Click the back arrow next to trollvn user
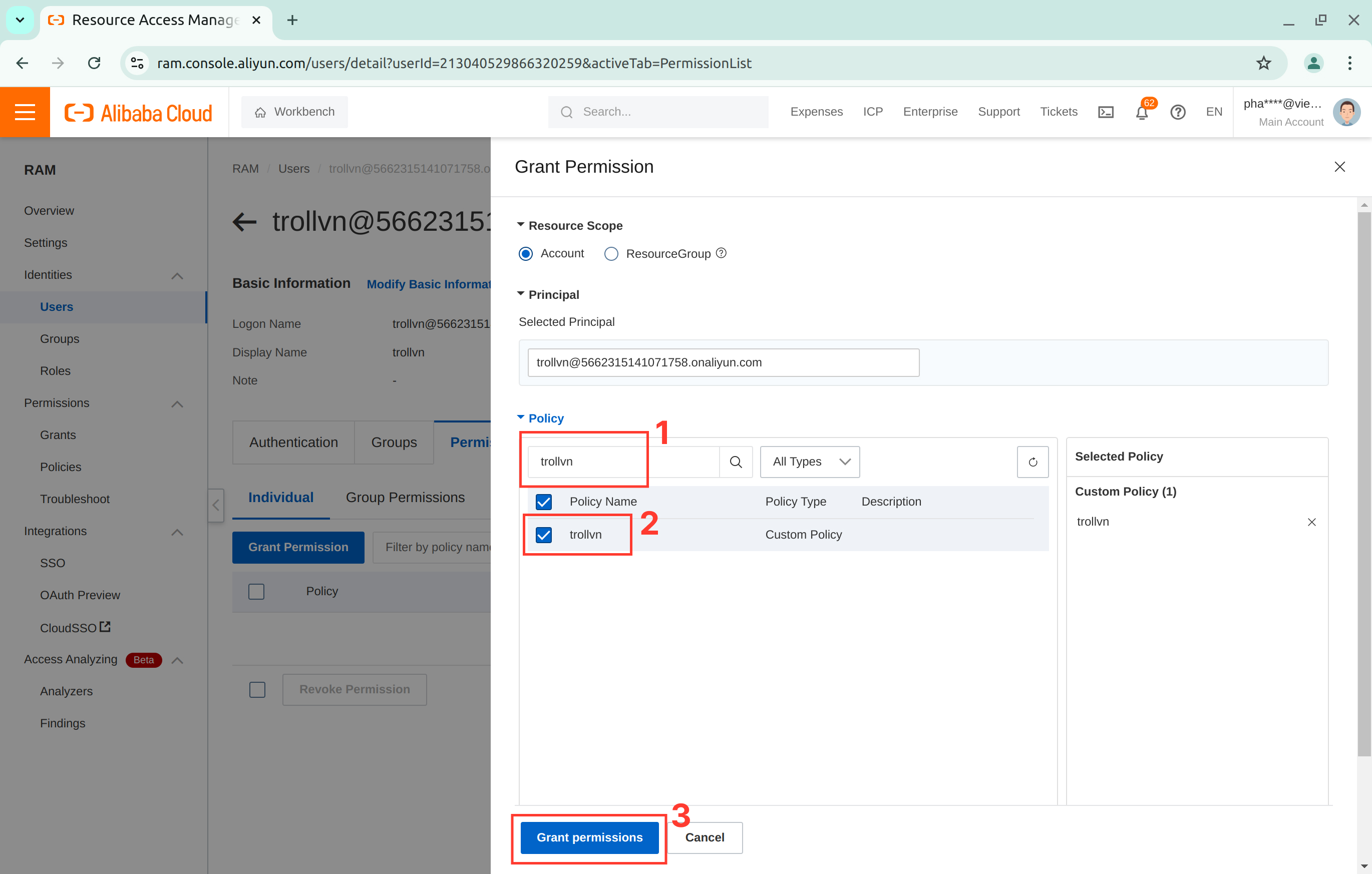This screenshot has width=1372, height=874. click(245, 222)
